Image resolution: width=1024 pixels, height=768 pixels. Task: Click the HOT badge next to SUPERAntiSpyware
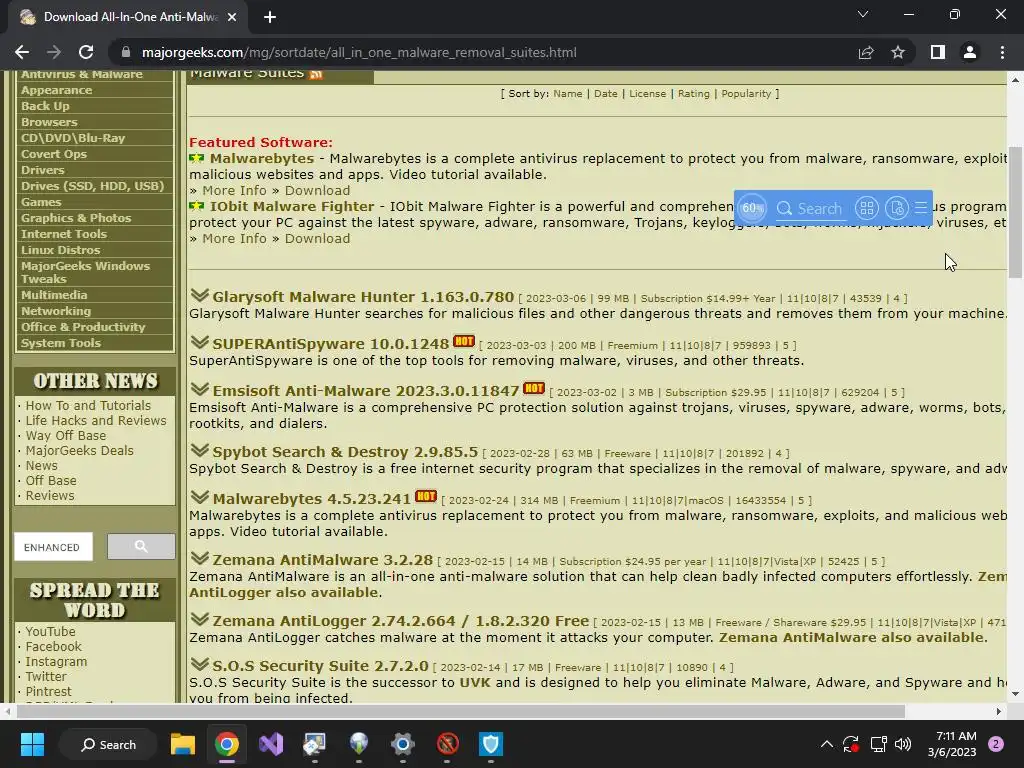(x=464, y=341)
